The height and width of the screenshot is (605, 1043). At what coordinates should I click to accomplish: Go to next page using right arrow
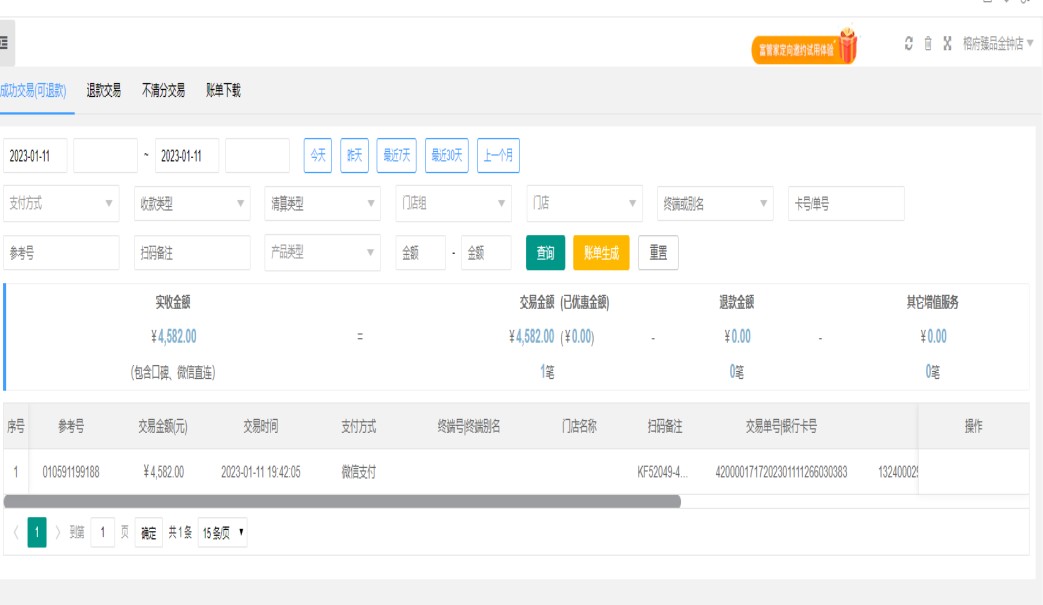pyautogui.click(x=58, y=533)
